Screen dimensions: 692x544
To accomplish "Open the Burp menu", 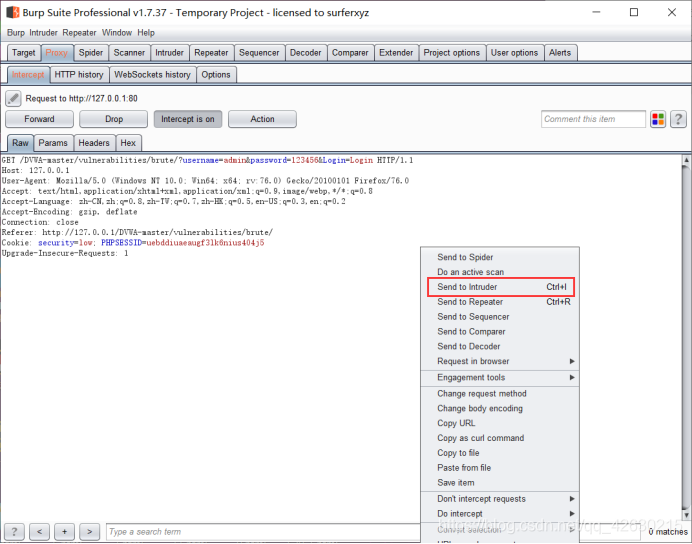I will [16, 33].
